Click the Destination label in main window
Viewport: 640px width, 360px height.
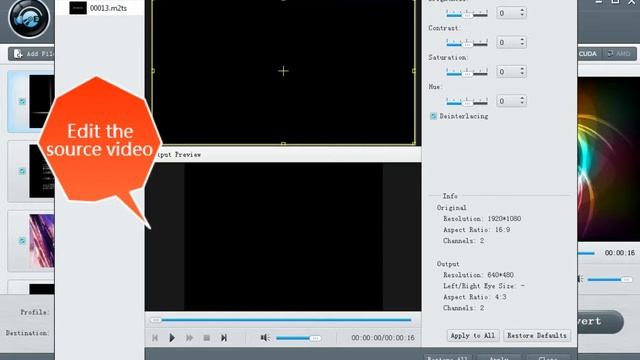pyautogui.click(x=27, y=333)
